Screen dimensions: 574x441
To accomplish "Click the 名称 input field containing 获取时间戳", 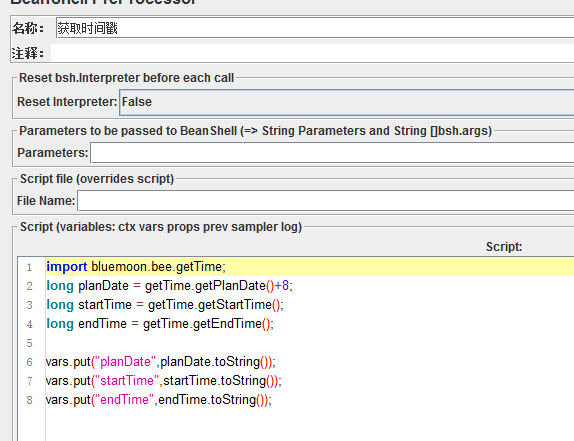I will 315,28.
